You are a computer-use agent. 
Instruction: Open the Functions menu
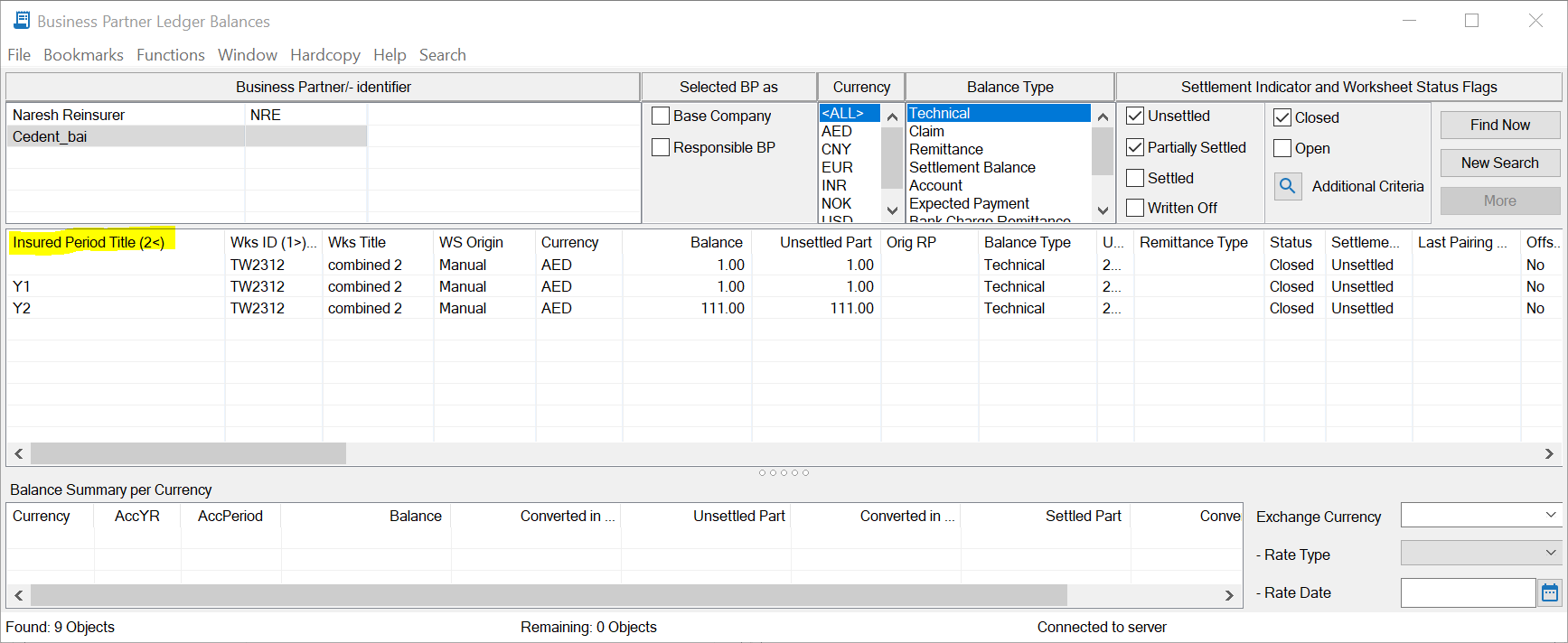coord(170,55)
